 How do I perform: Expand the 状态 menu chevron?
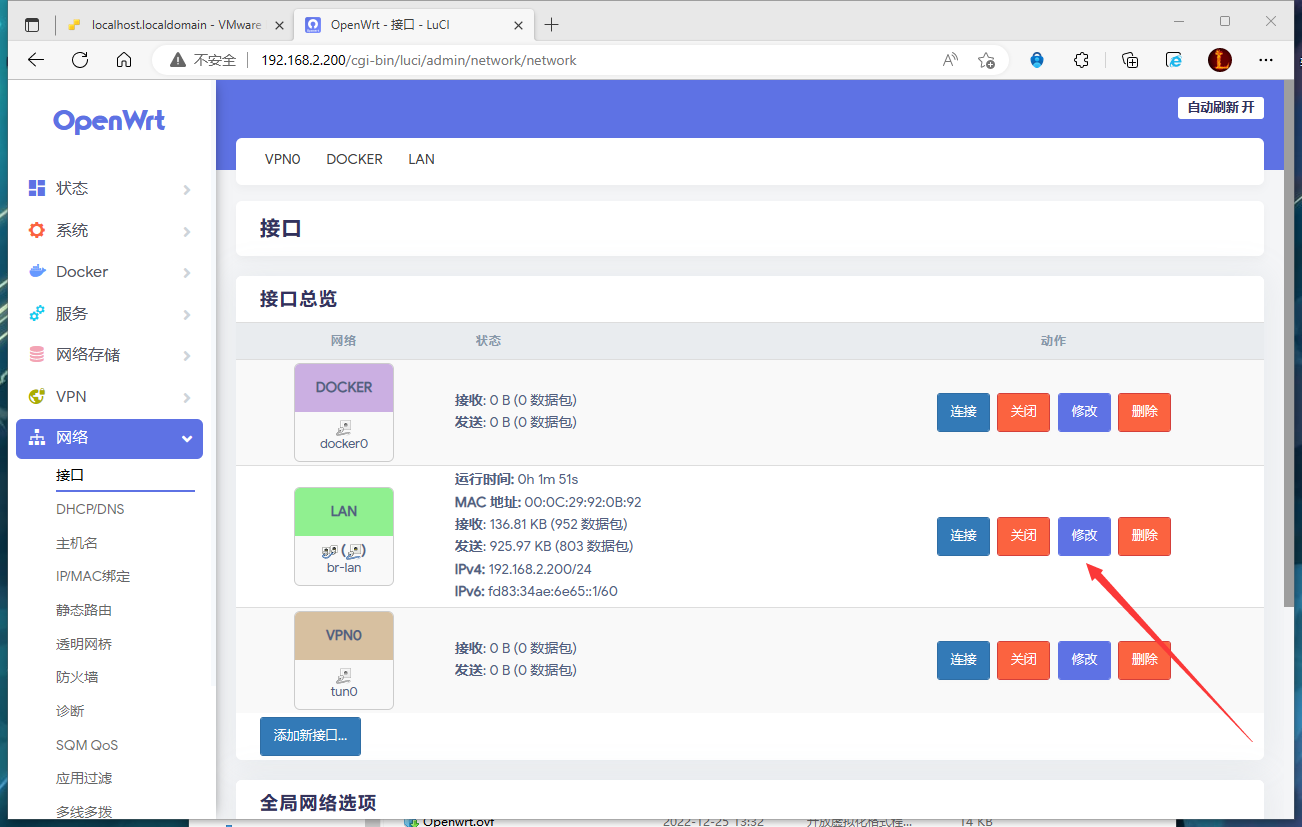187,189
